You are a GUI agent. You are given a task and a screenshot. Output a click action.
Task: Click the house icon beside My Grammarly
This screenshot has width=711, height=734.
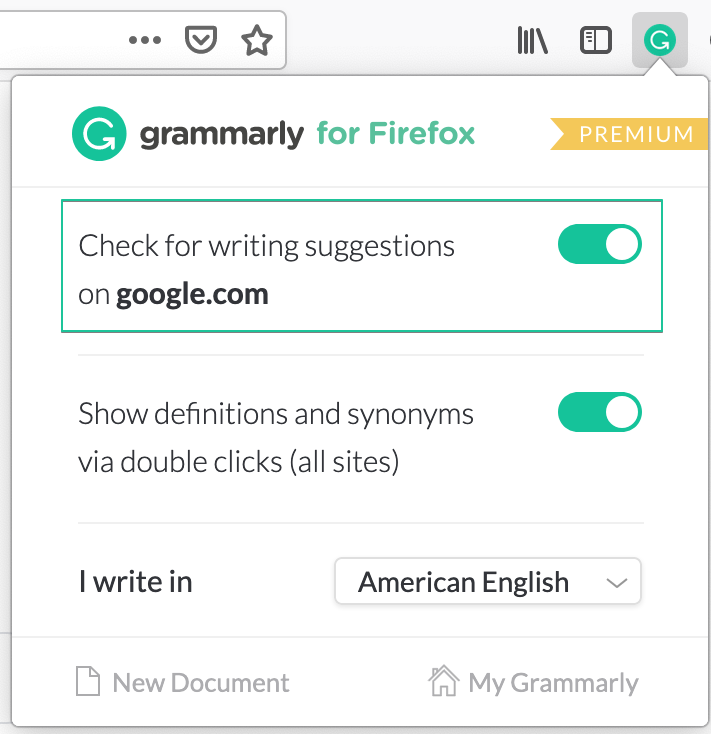click(443, 683)
